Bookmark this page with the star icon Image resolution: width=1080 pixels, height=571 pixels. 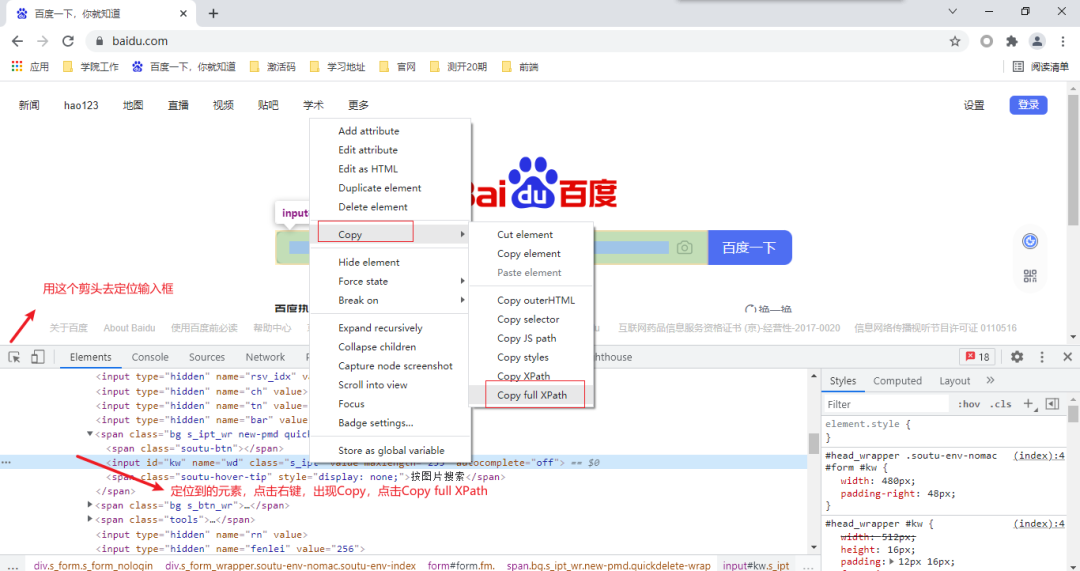click(x=955, y=41)
